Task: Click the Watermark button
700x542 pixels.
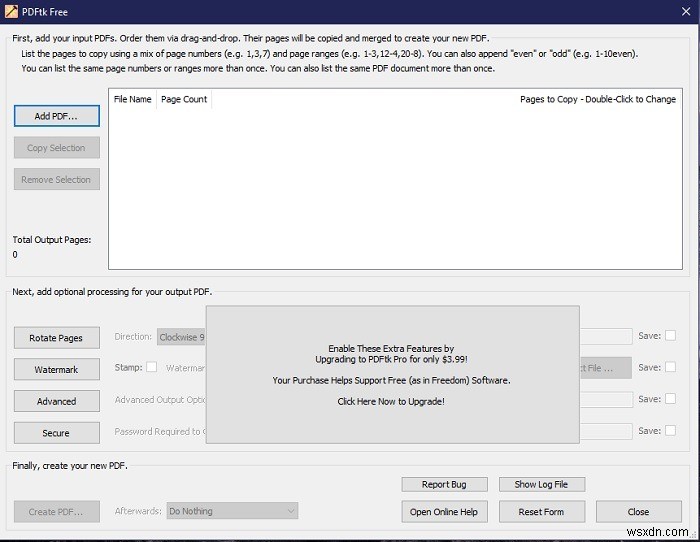Action: [56, 370]
